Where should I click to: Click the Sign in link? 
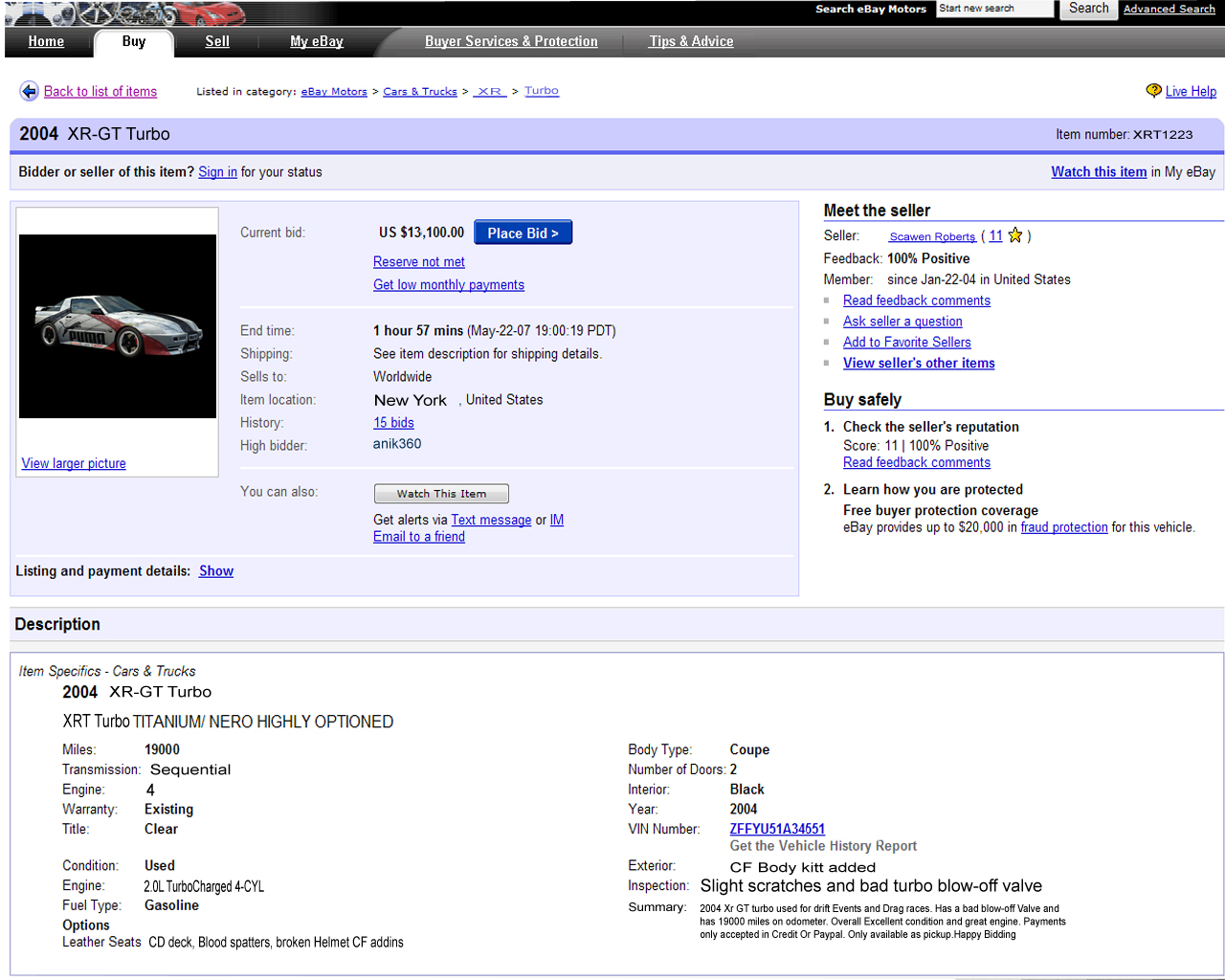pyautogui.click(x=217, y=172)
